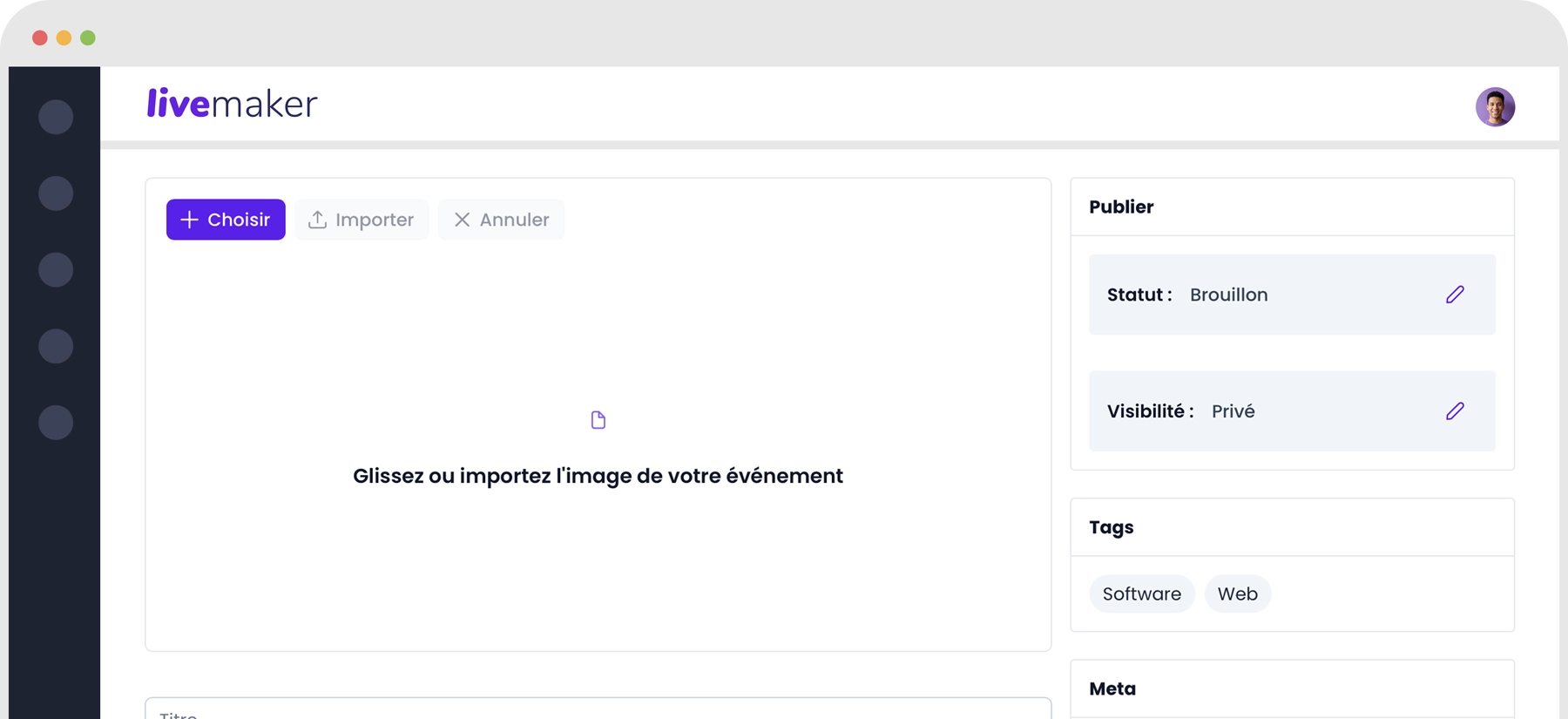Screen dimensions: 1568x719
Task: Click the pencil icon next to Statut
Action: [x=1455, y=295]
